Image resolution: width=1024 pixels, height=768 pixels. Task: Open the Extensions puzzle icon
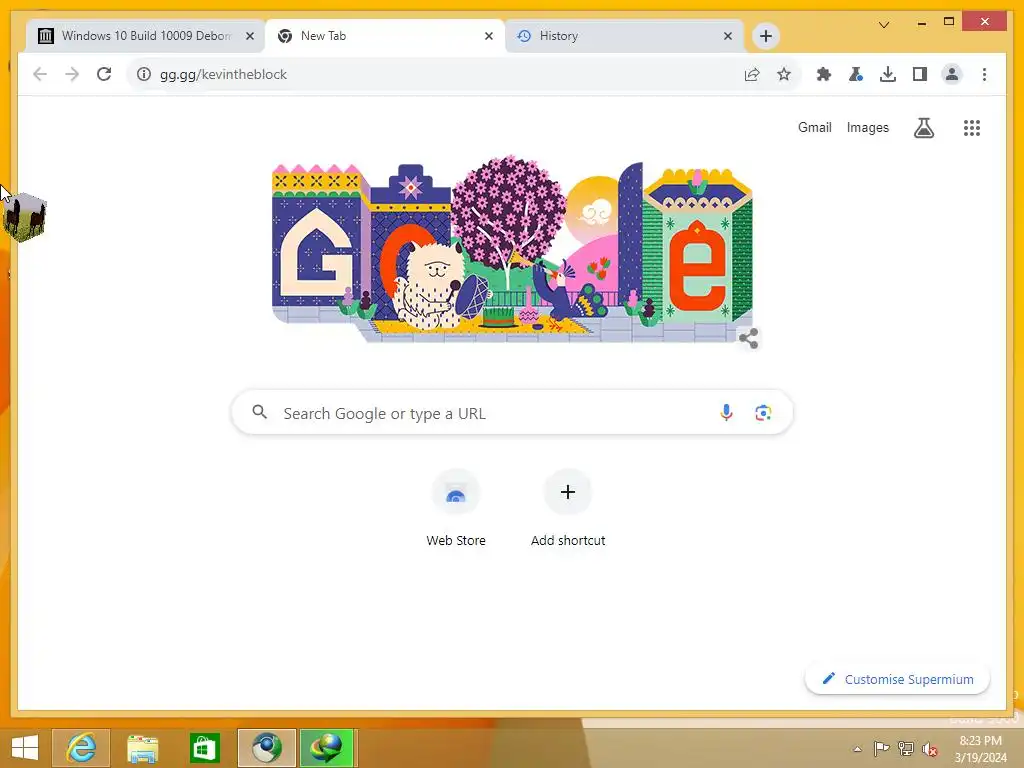(x=824, y=74)
